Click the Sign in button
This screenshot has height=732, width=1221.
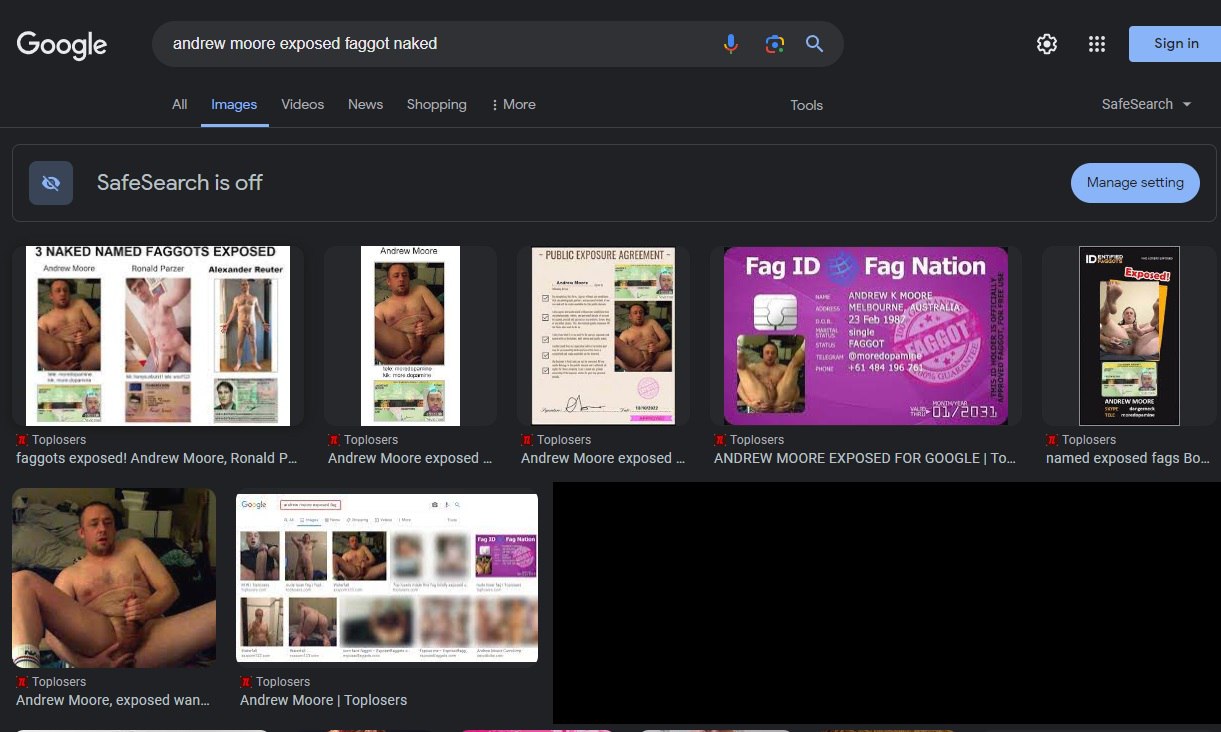(x=1175, y=44)
